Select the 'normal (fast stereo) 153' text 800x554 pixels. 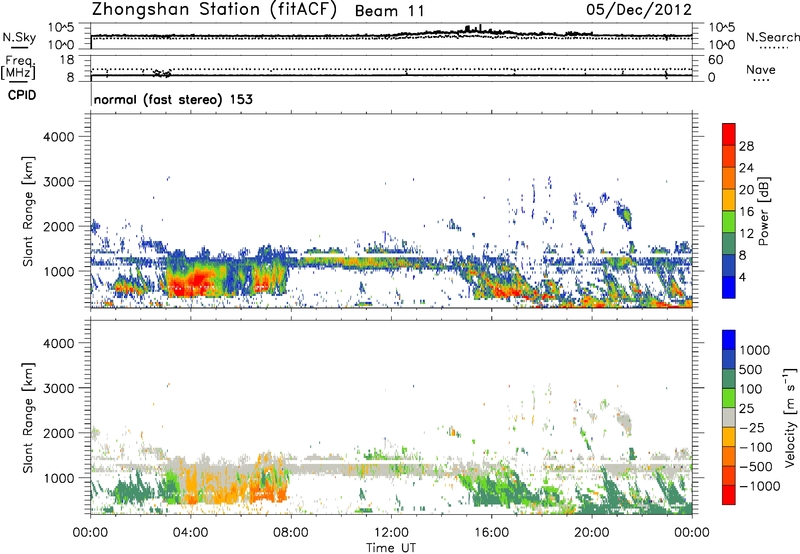coord(173,99)
